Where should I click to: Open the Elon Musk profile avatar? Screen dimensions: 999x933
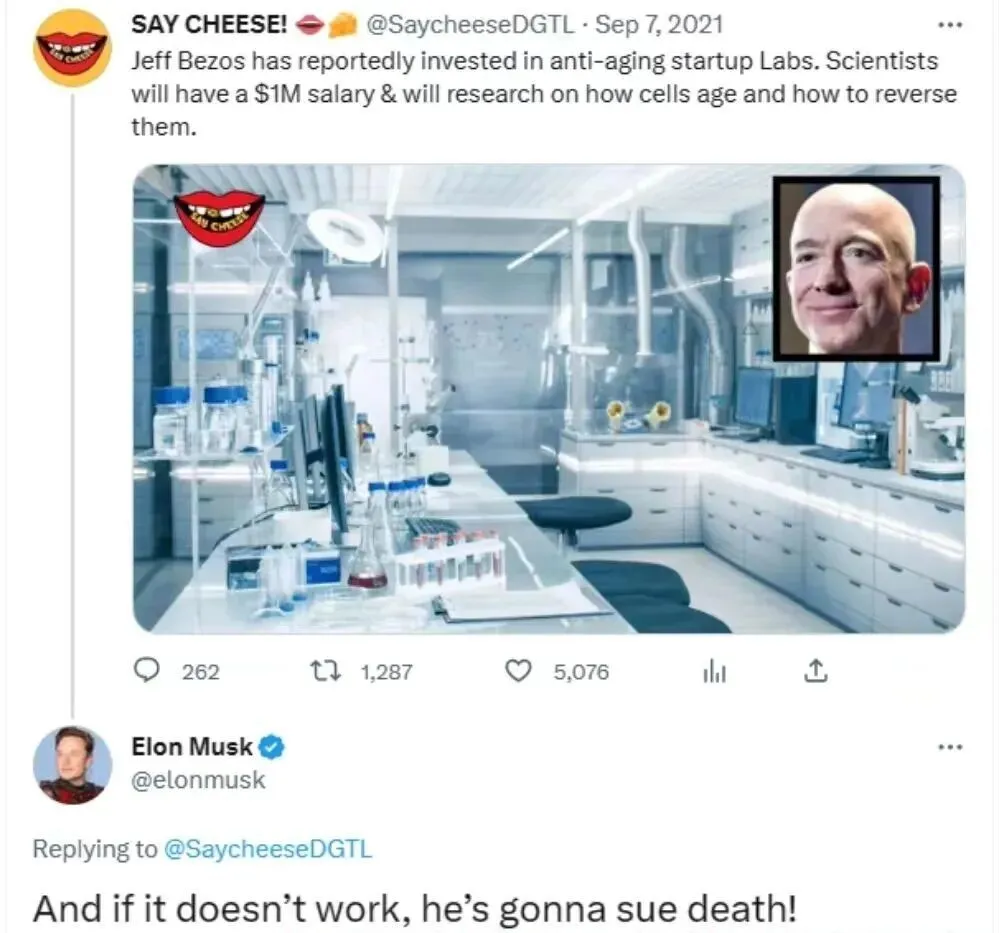(72, 765)
